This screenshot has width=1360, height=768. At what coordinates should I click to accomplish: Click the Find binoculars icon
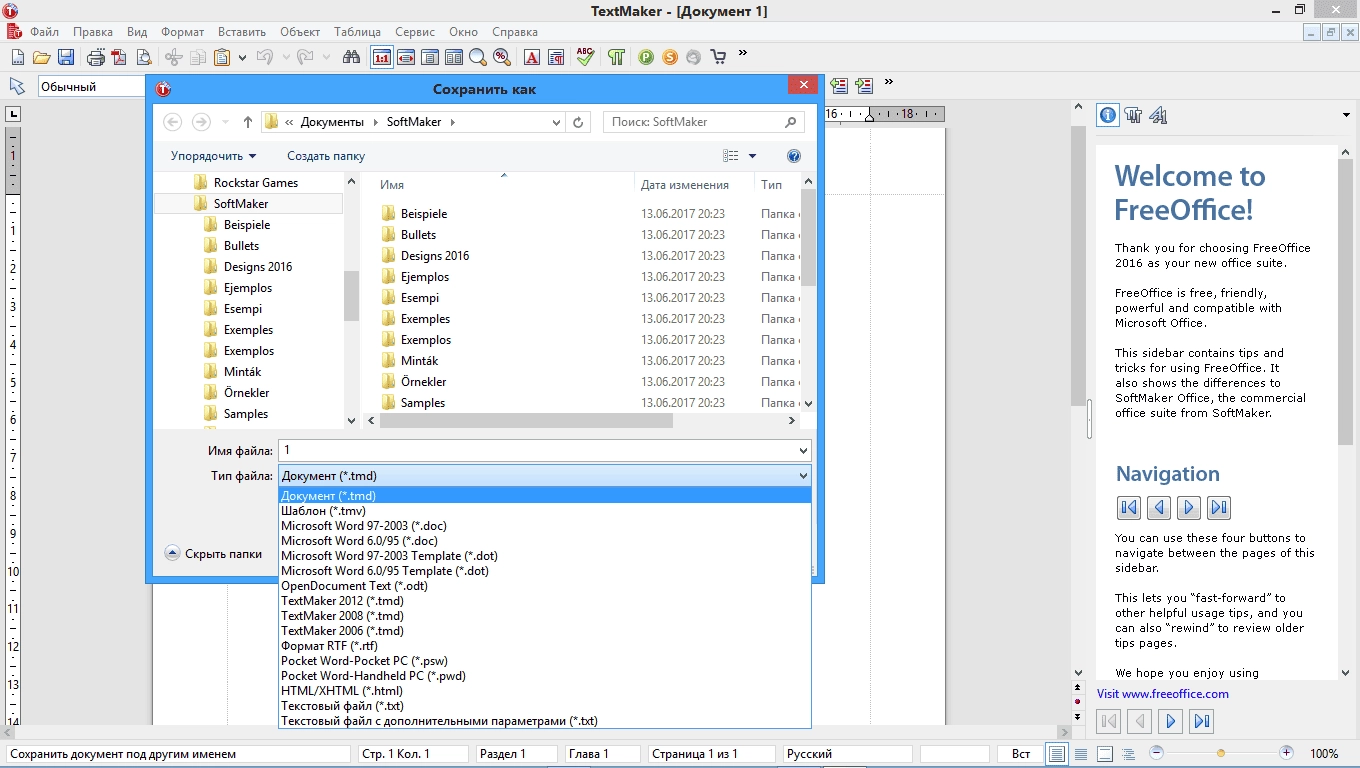coord(351,57)
